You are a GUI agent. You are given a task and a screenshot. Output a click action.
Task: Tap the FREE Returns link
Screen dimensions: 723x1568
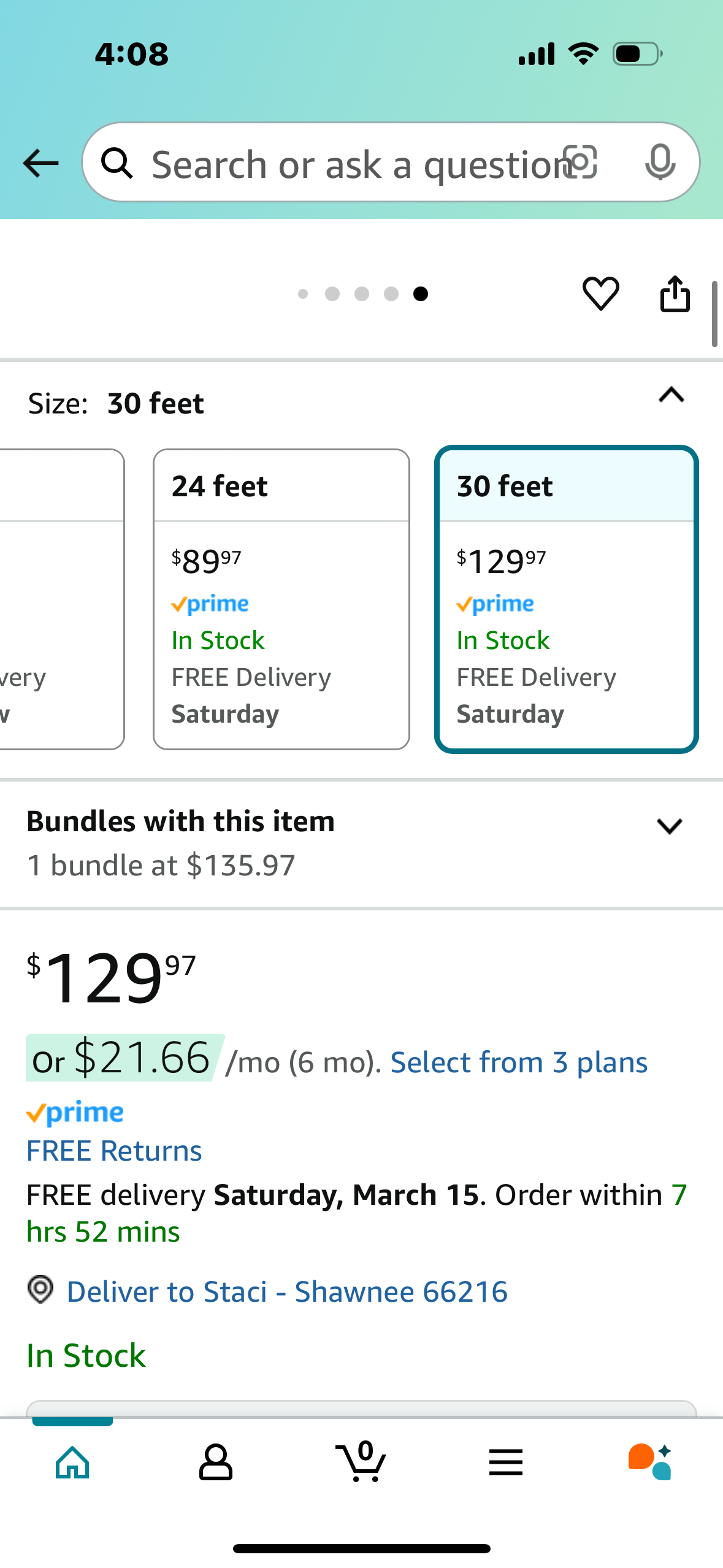[114, 1151]
